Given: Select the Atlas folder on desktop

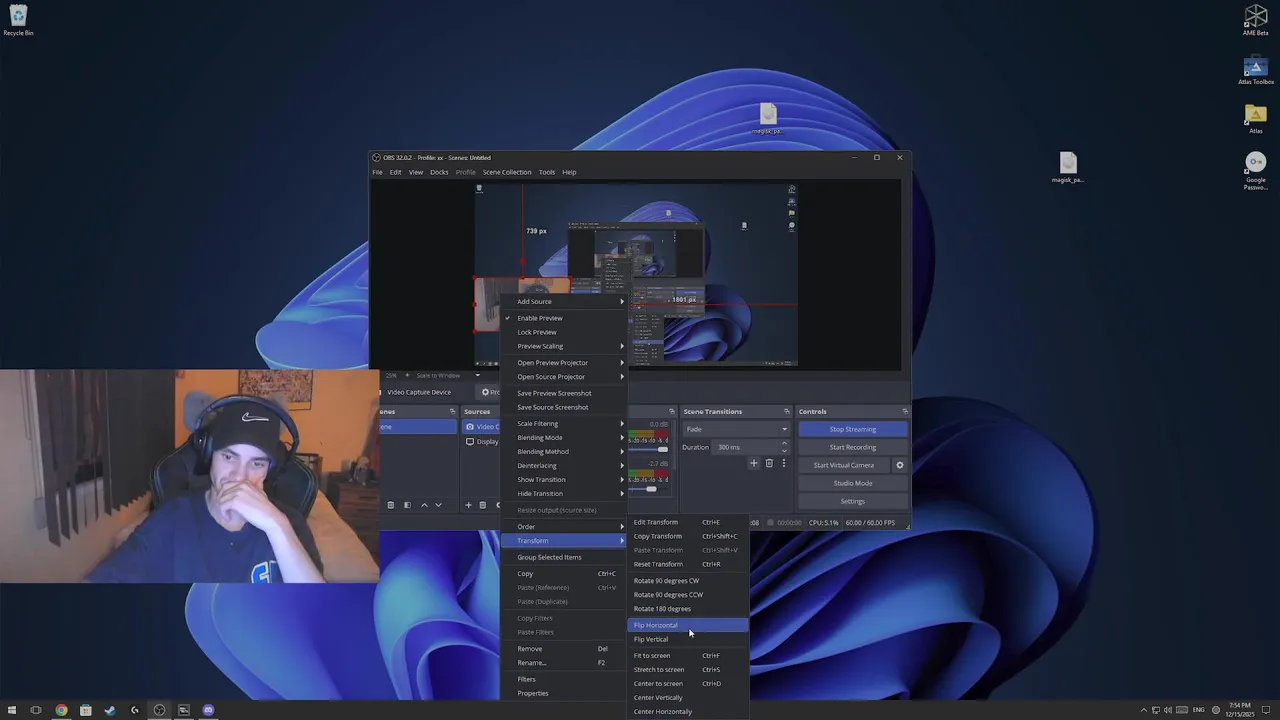Looking at the screenshot, I should [x=1255, y=118].
